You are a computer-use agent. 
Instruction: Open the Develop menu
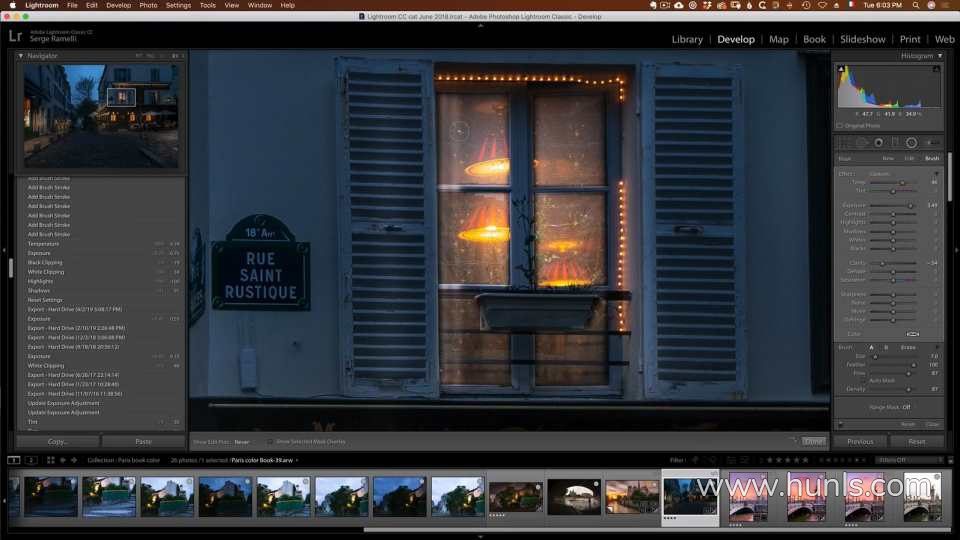point(118,5)
